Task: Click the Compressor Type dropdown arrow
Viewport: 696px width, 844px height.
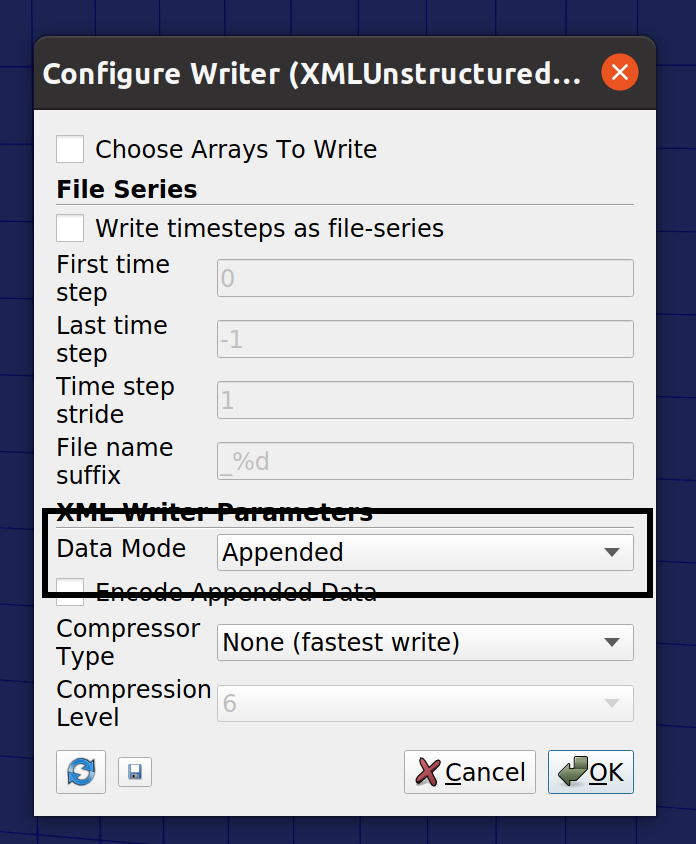Action: (611, 642)
